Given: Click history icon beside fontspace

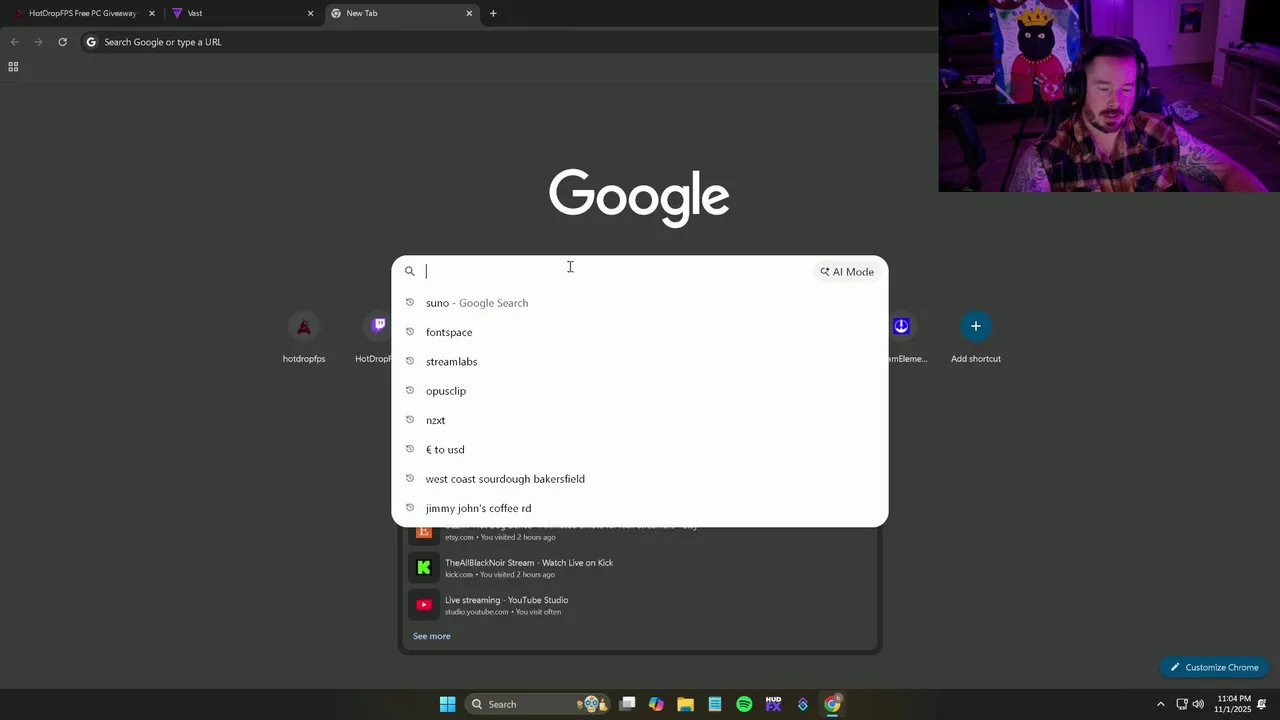Looking at the screenshot, I should pyautogui.click(x=409, y=332).
